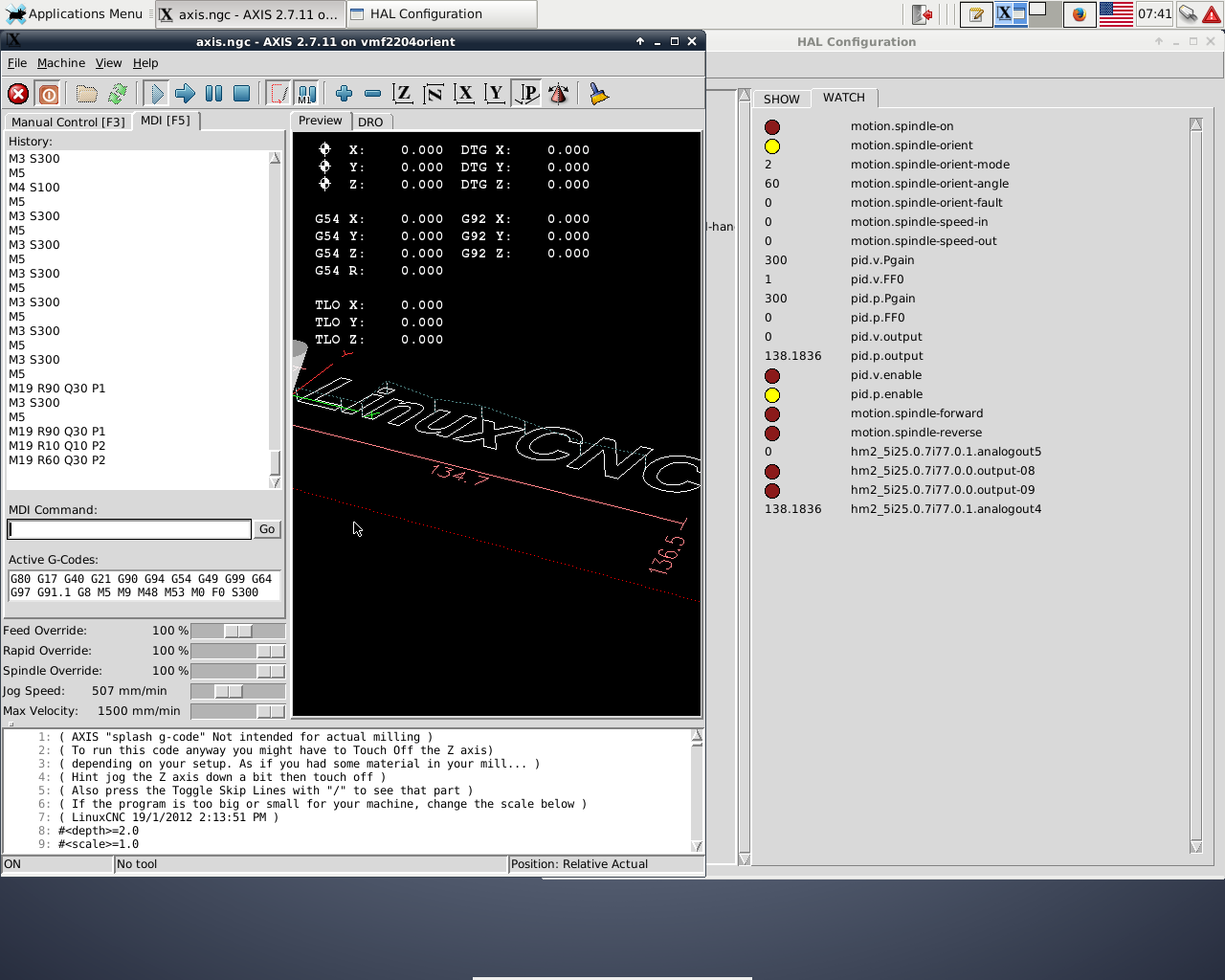Screen dimensions: 1225x980
Task: Clear live plot with broom icon
Action: point(598,94)
